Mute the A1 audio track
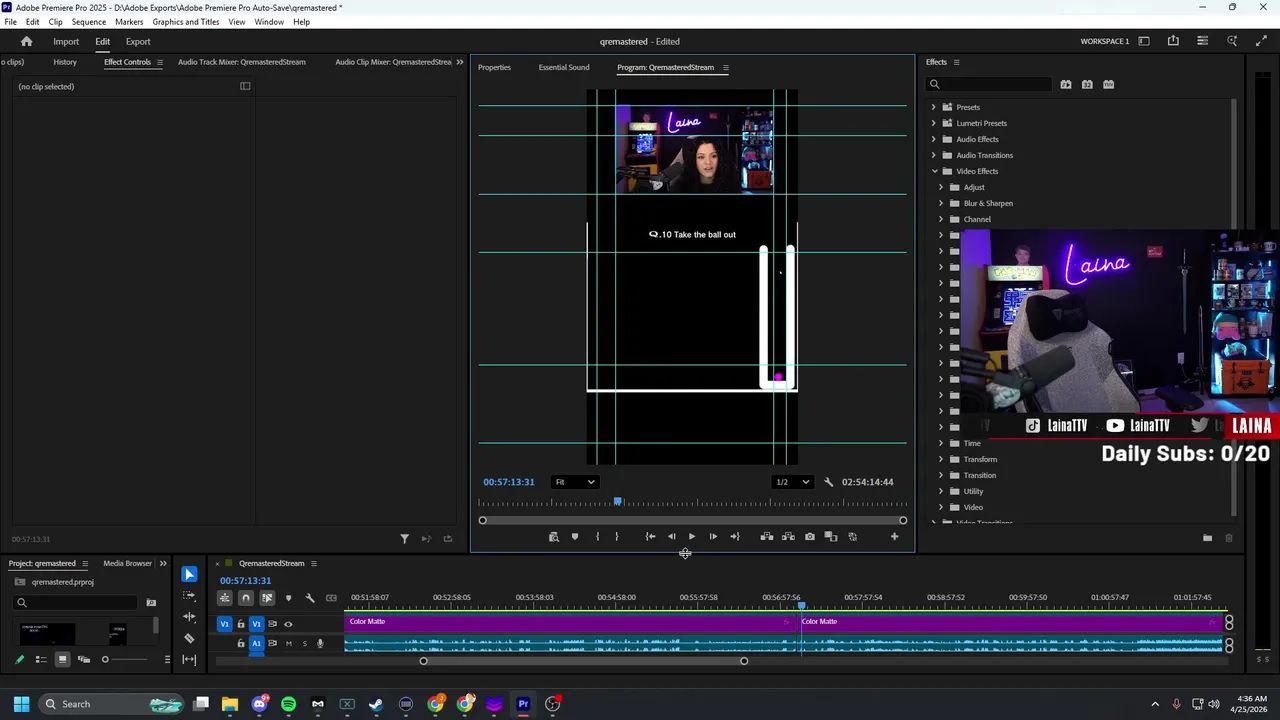Image resolution: width=1280 pixels, height=720 pixels. tap(289, 644)
